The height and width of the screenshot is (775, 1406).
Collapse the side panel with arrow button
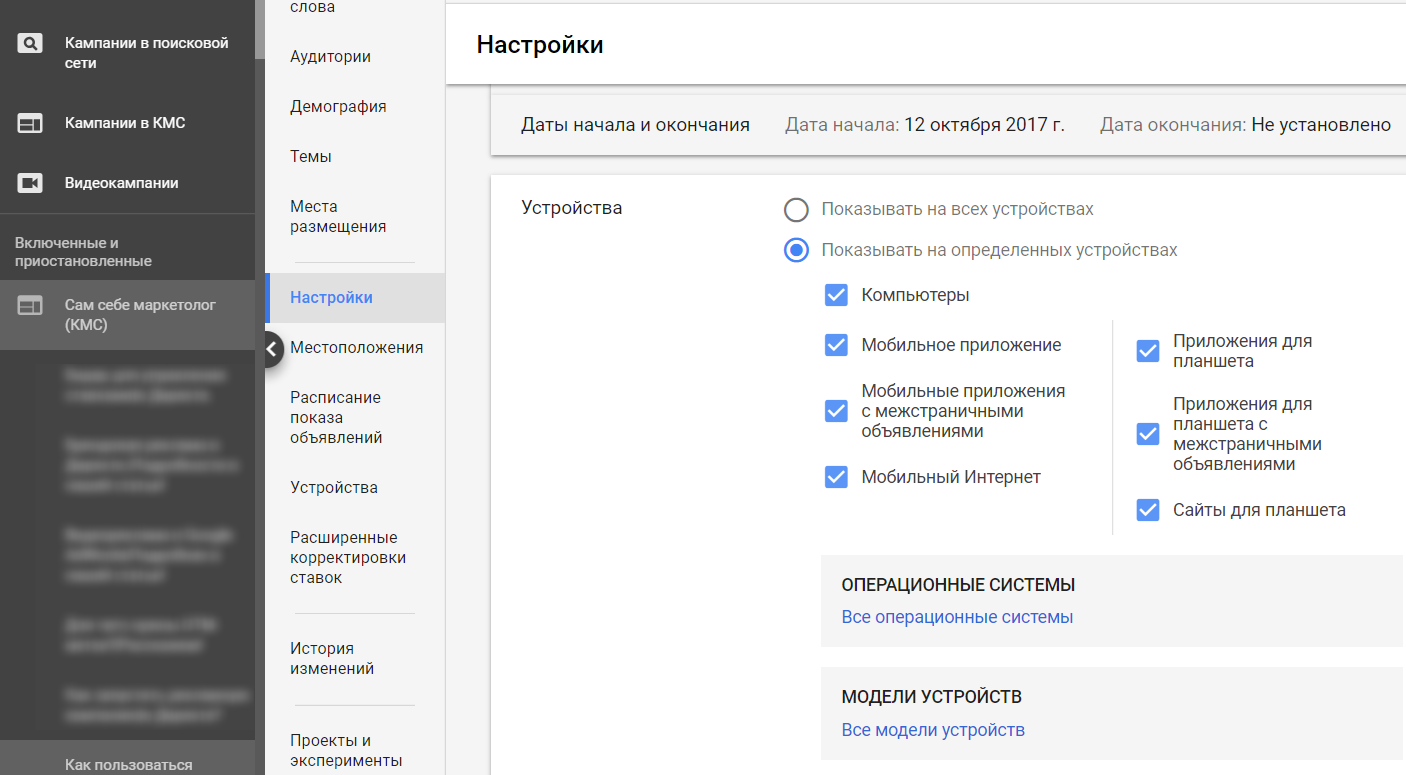pyautogui.click(x=272, y=349)
